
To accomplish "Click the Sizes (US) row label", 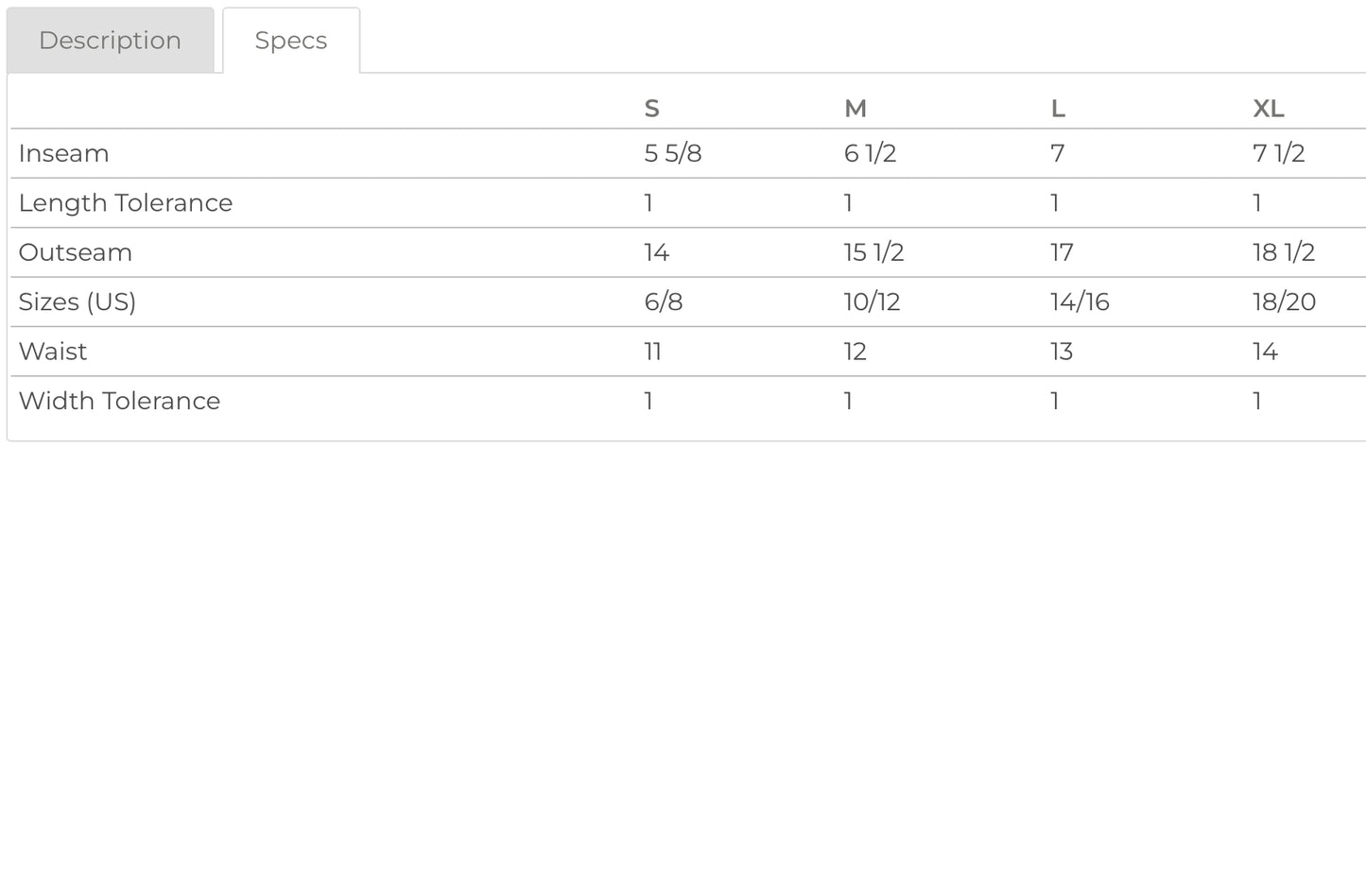I will pyautogui.click(x=78, y=302).
